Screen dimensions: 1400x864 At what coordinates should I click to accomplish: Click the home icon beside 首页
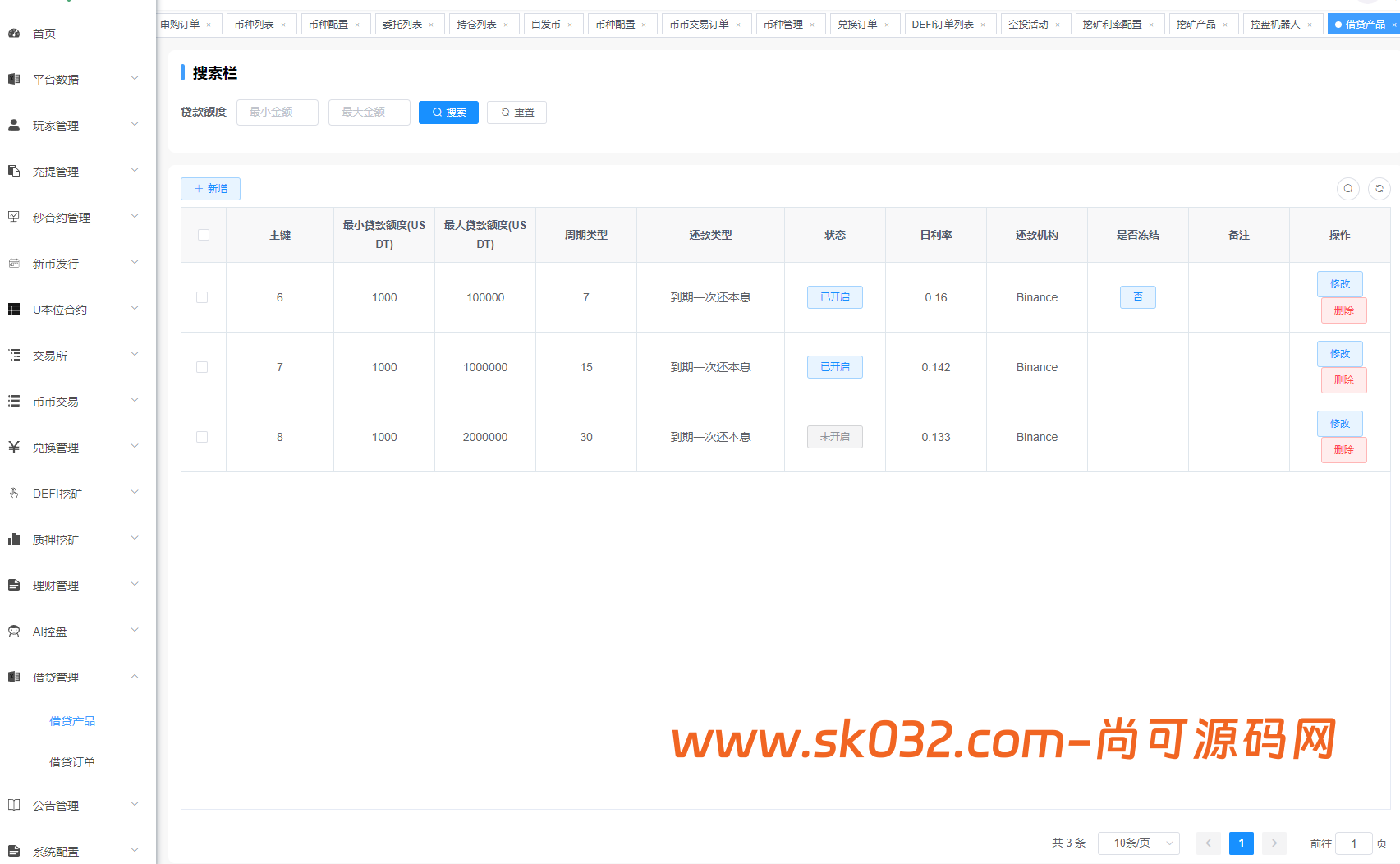pyautogui.click(x=14, y=34)
